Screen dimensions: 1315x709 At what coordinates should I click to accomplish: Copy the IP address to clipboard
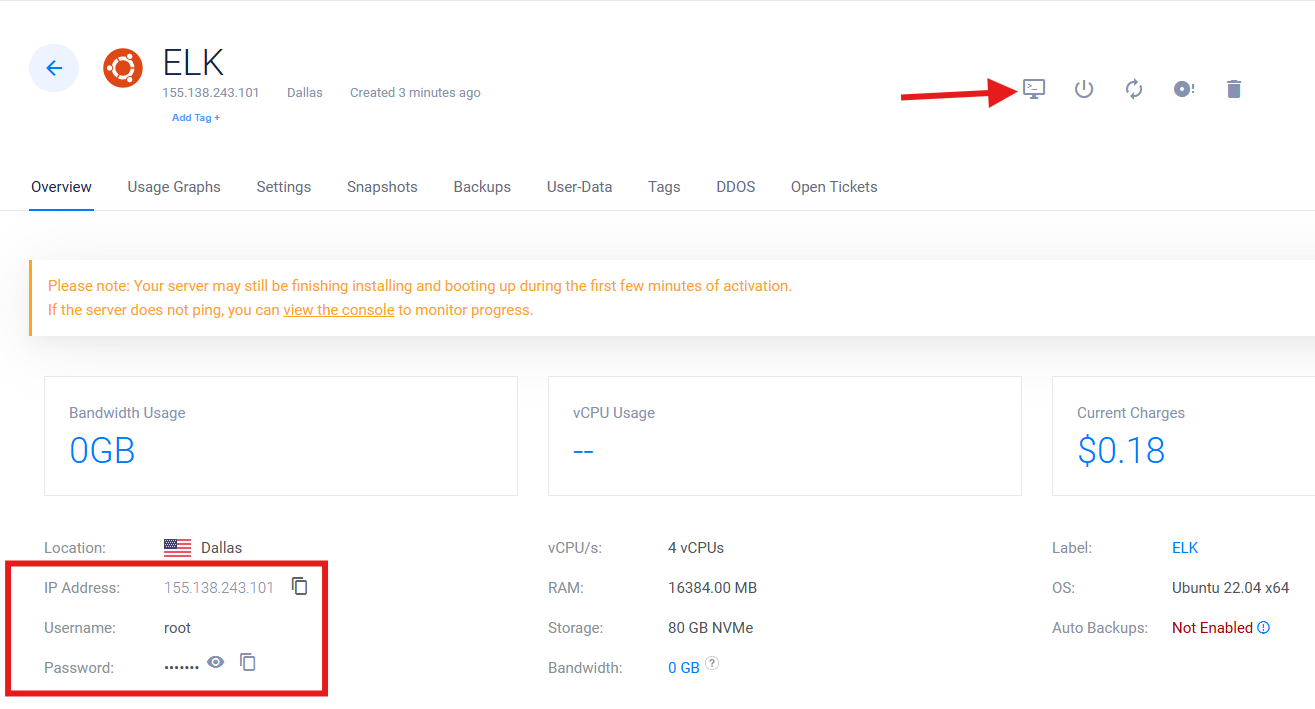[x=300, y=586]
